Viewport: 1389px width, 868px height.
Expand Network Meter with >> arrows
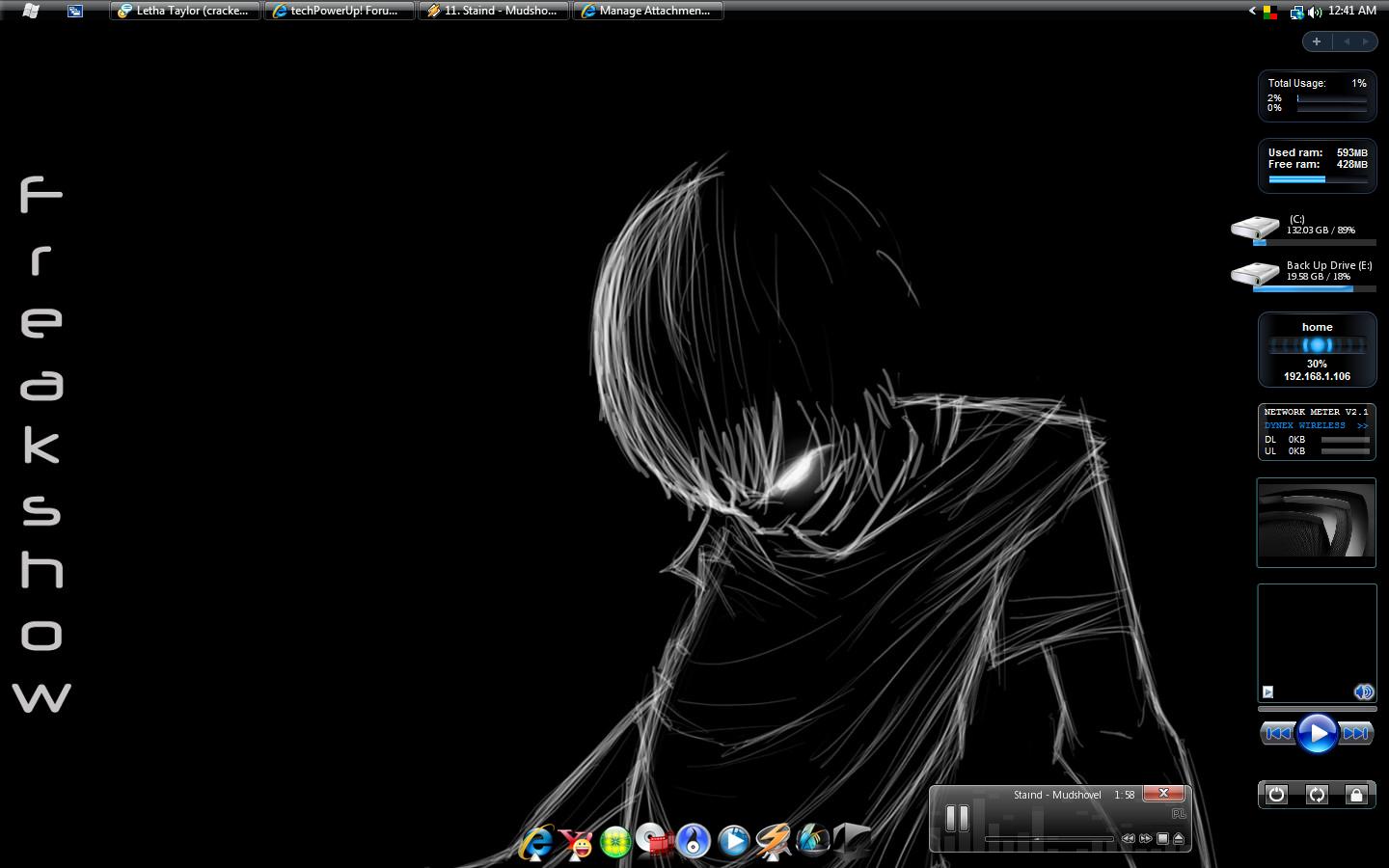1362,425
